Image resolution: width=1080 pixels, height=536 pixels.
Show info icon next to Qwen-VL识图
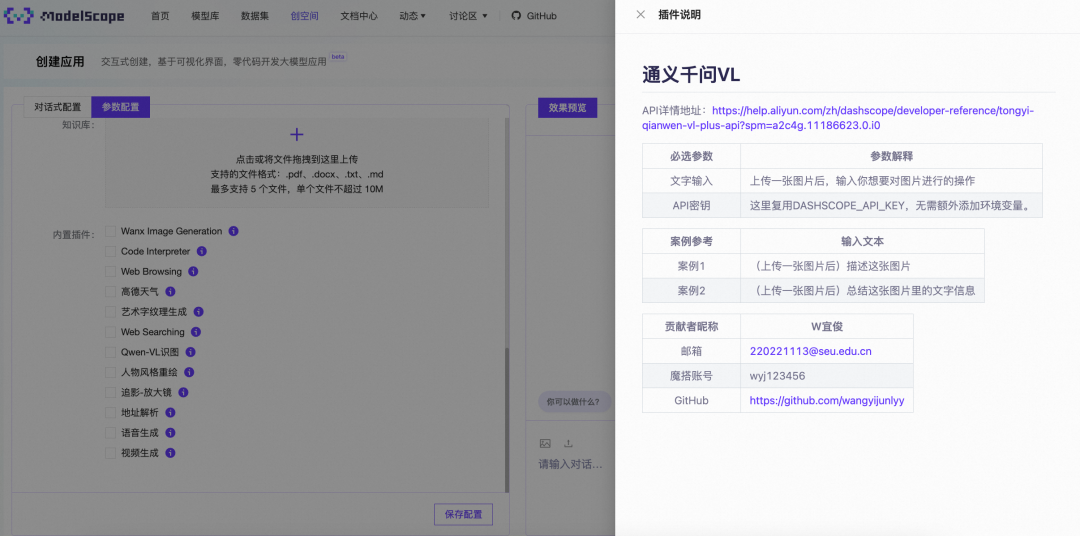190,352
